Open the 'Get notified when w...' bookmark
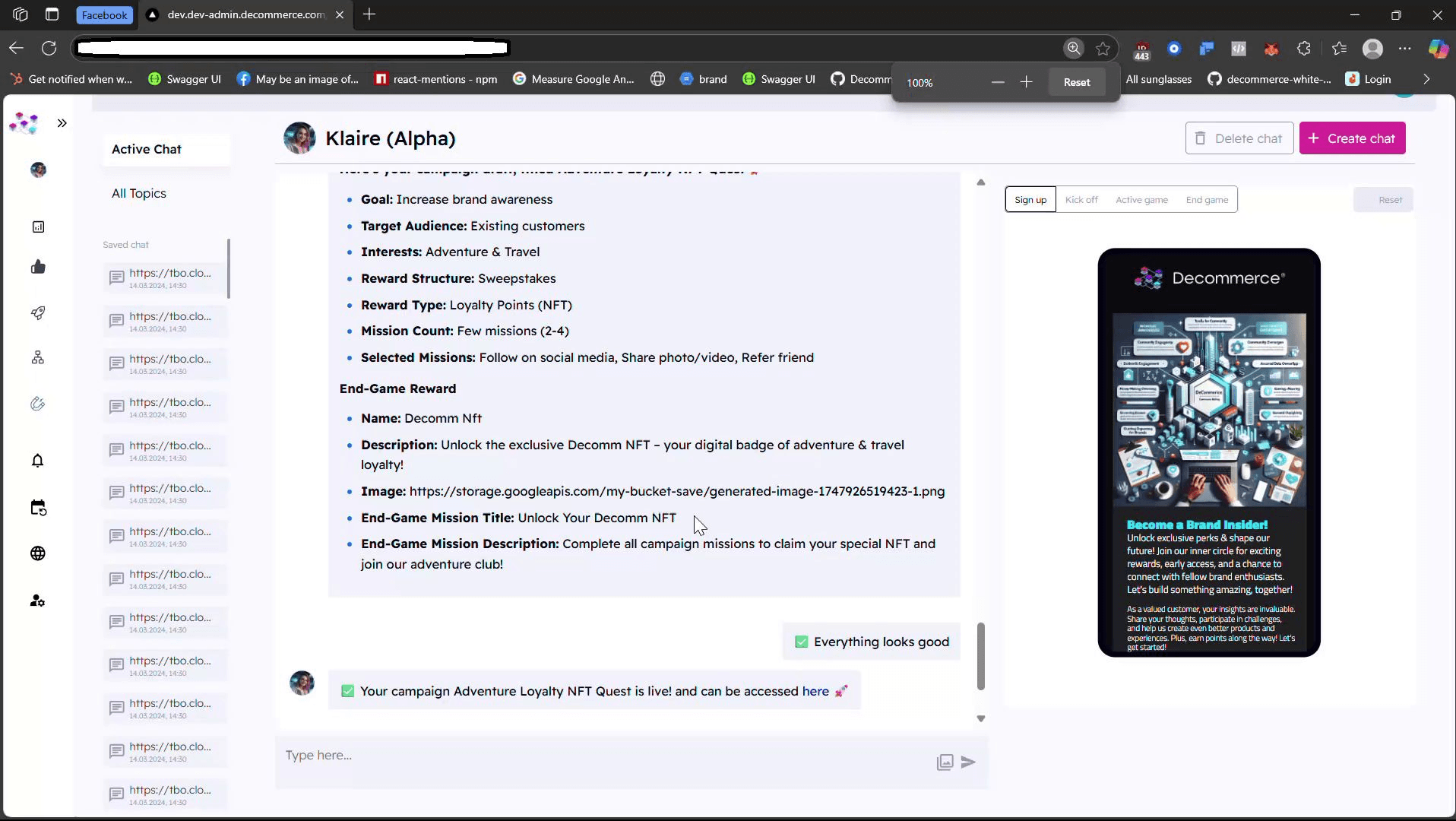Screen dimensions: 1456x821 [x=71, y=79]
